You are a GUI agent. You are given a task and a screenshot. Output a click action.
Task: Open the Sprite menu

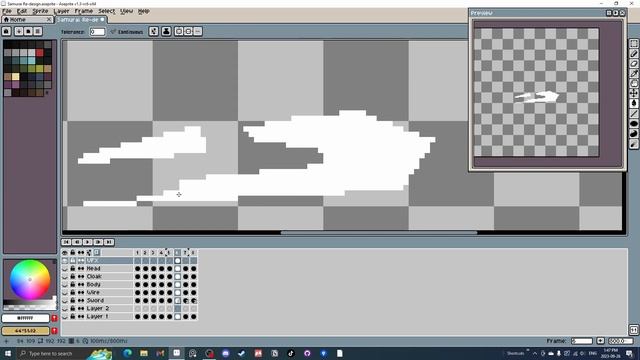40,11
